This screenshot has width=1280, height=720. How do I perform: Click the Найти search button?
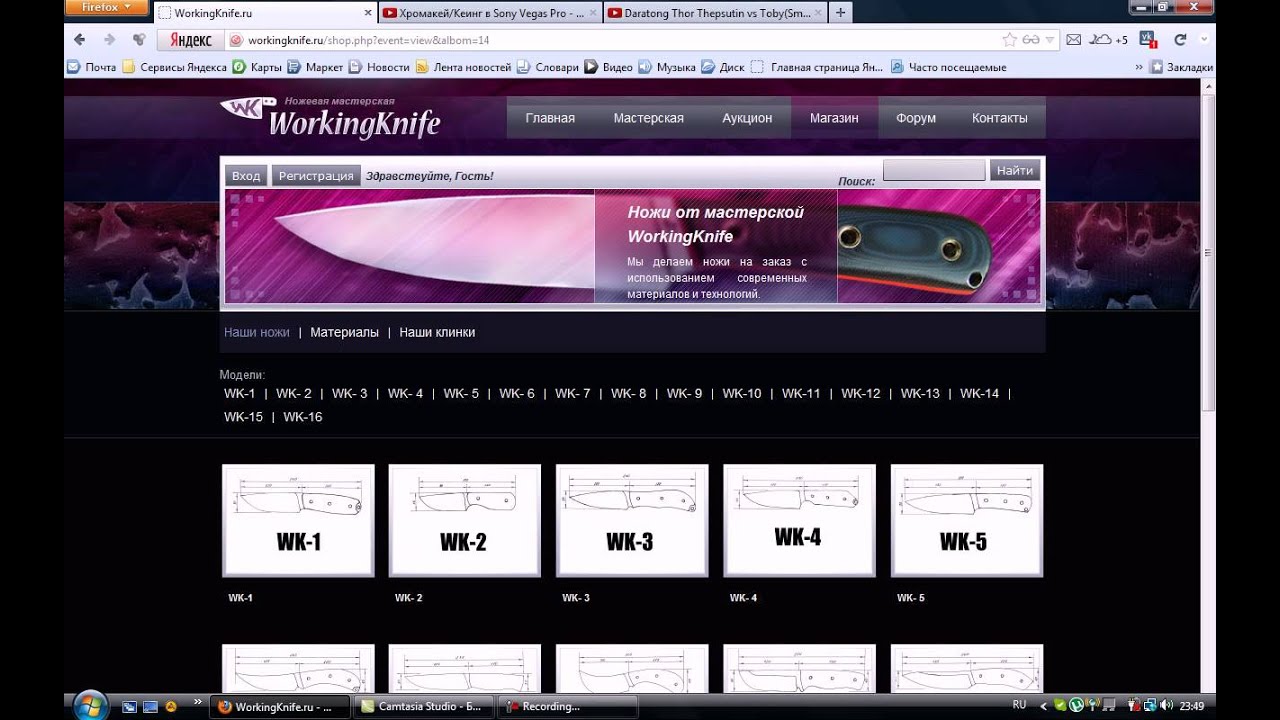pyautogui.click(x=1015, y=170)
